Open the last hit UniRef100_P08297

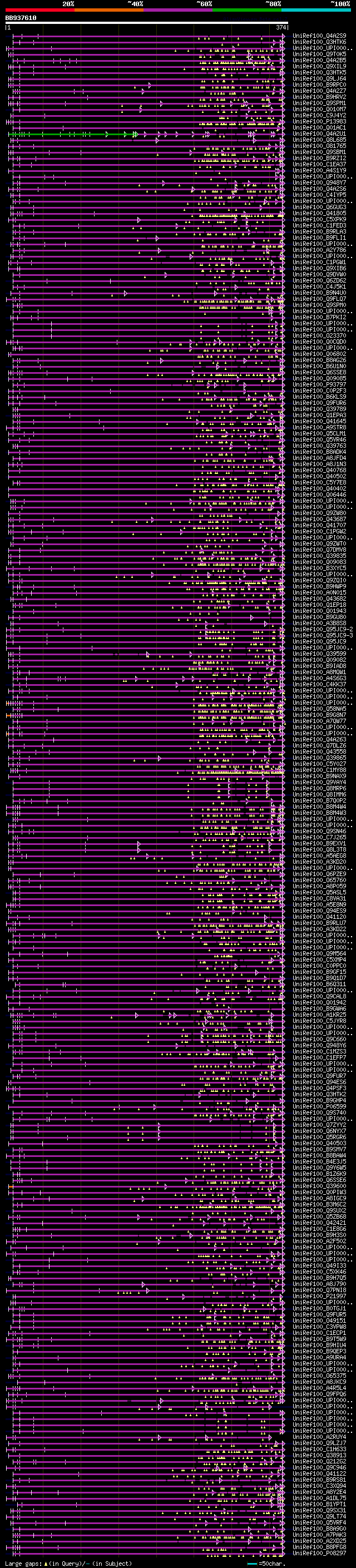pos(319,1553)
